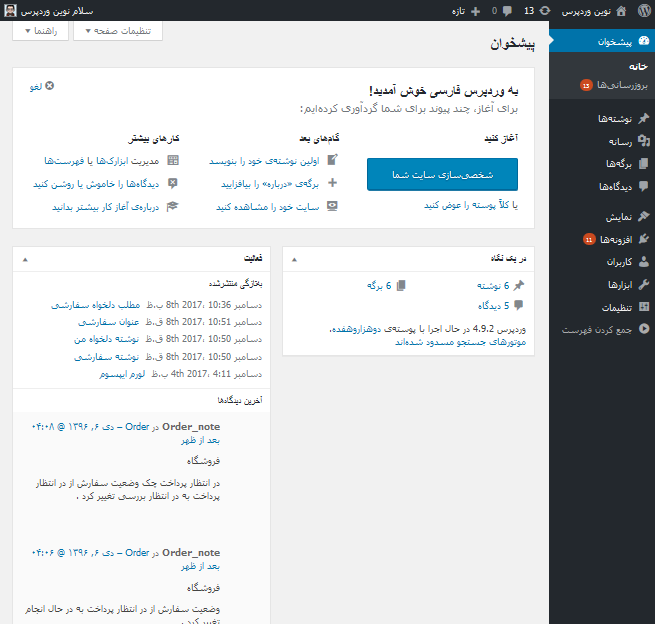
Task: Open the سایت خود را مشاهده کنید link
Action: (x=267, y=207)
